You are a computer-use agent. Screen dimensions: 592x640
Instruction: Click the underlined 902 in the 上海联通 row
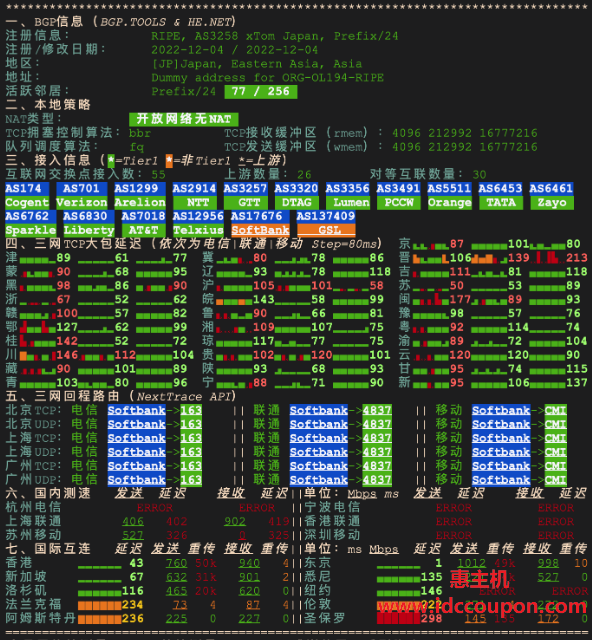pyautogui.click(x=235, y=522)
